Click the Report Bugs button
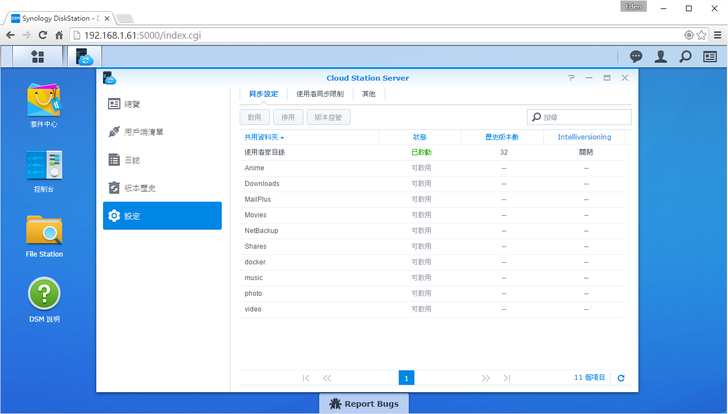 point(364,404)
